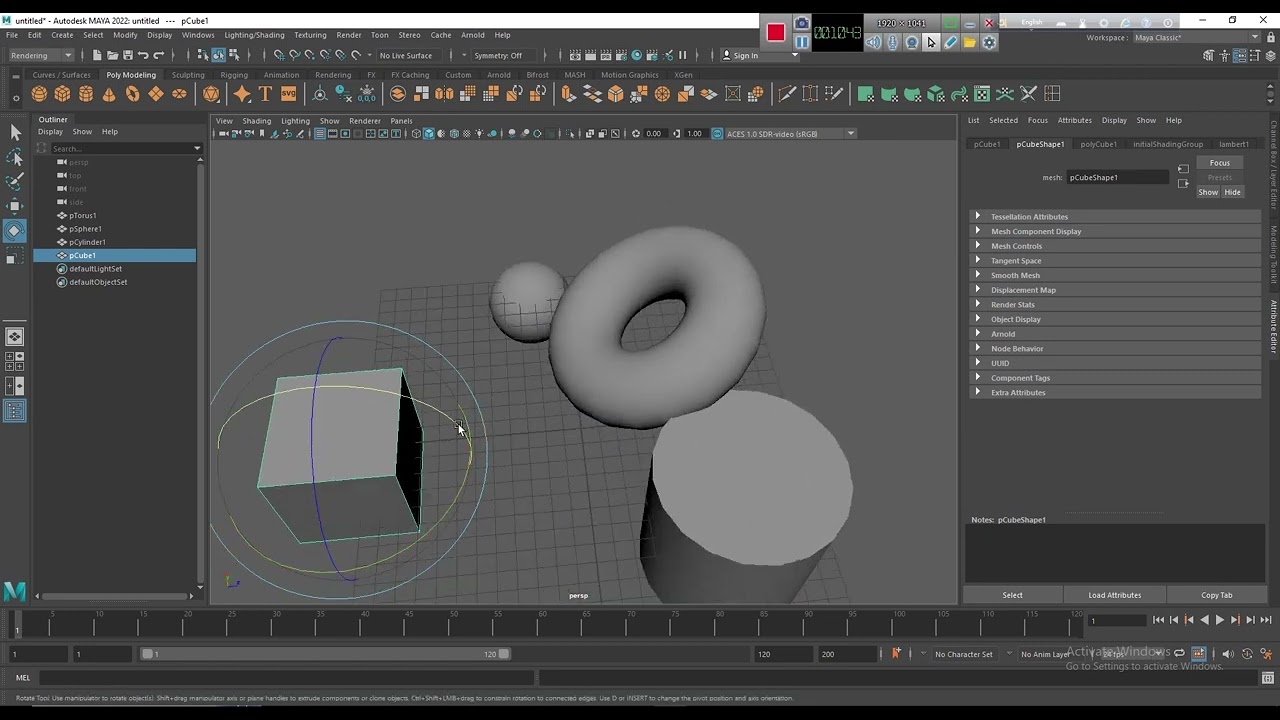1280x720 pixels.
Task: Open the Modify menu
Action: (125, 35)
